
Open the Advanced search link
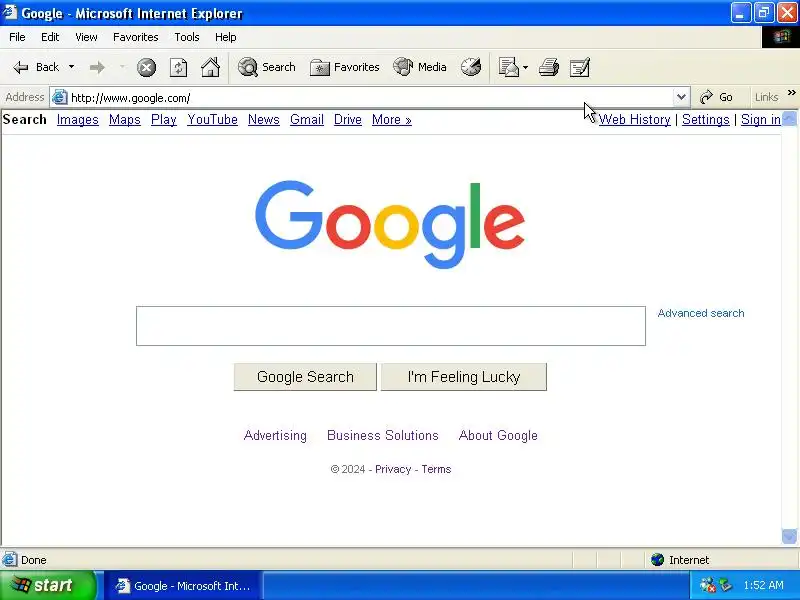(x=701, y=313)
